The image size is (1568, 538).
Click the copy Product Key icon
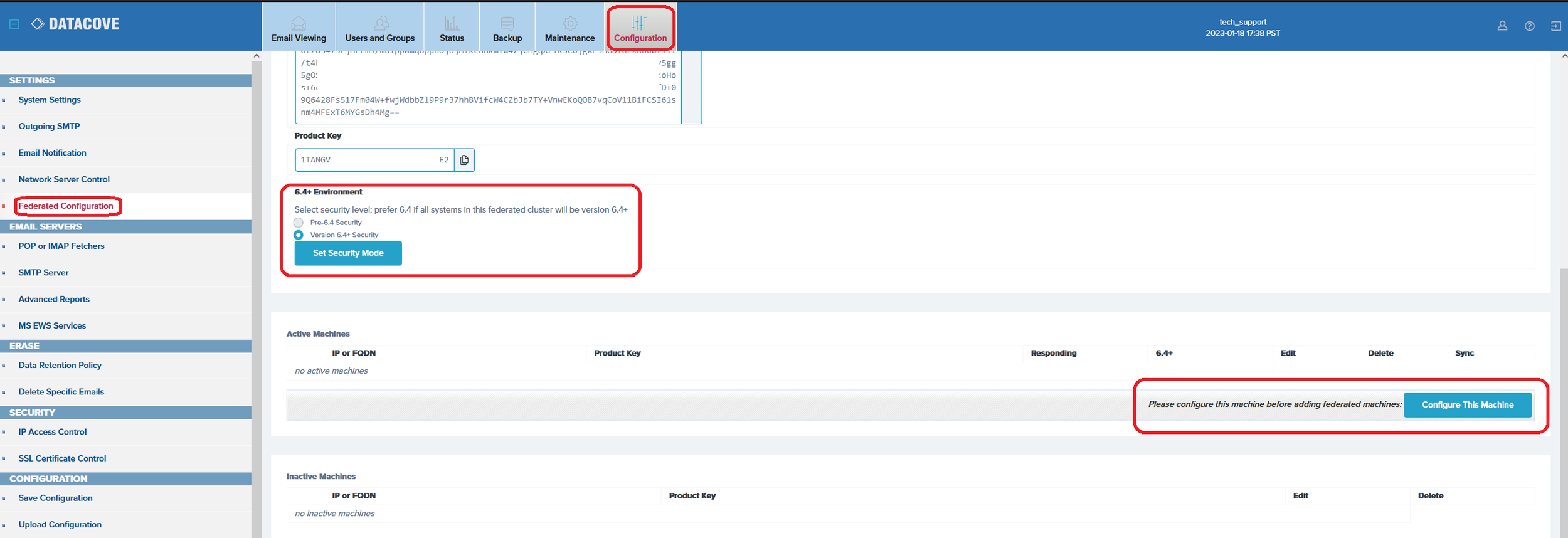click(464, 160)
